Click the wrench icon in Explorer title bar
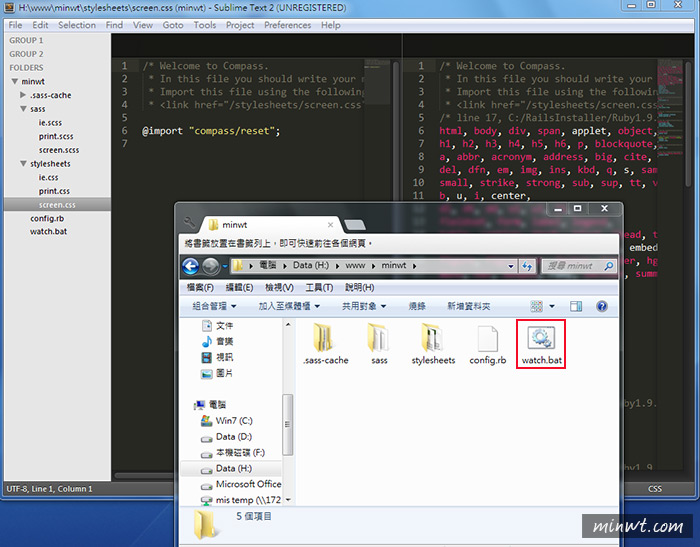This screenshot has width=700, height=547. tap(189, 222)
